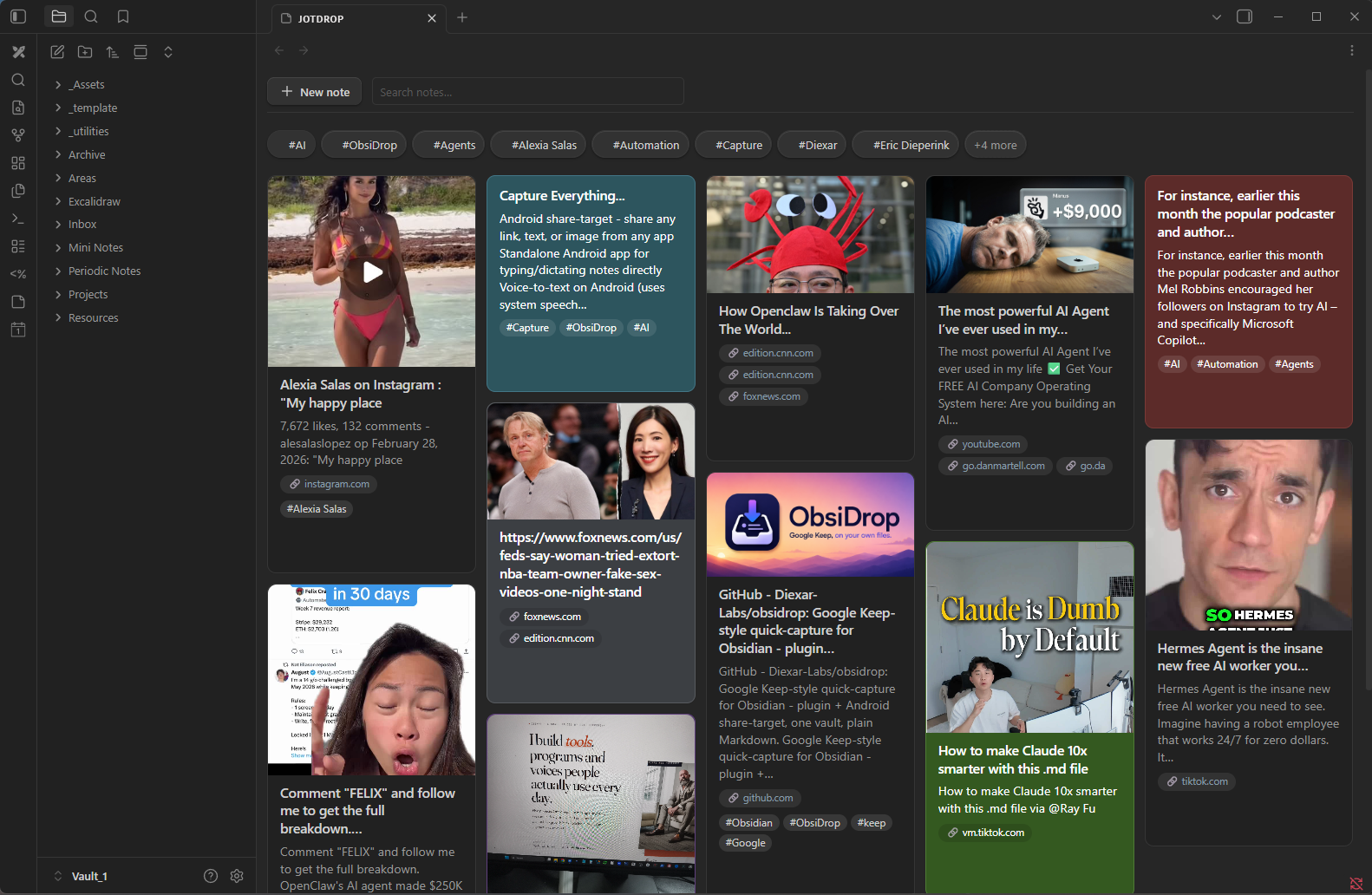Expand the Archive folder
Screen dimensions: 1372x895
58,154
